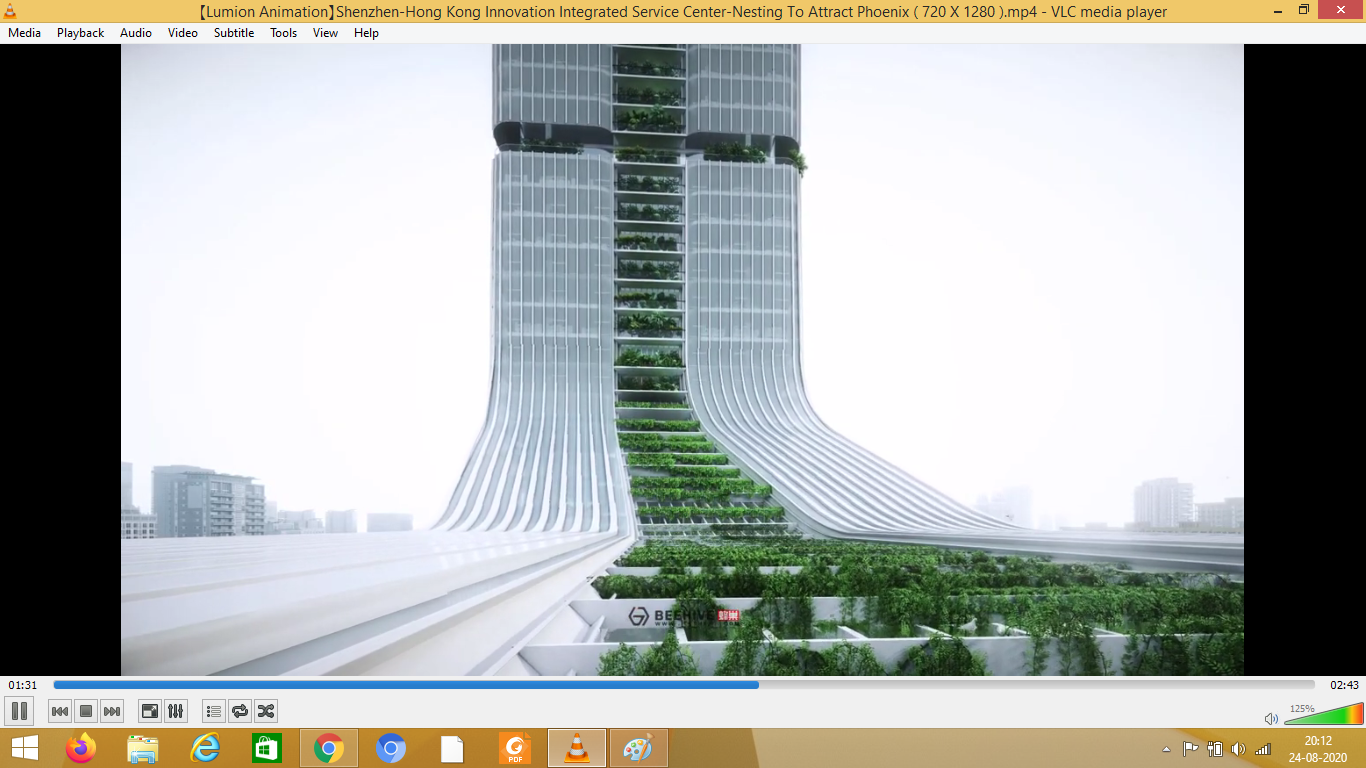Image resolution: width=1366 pixels, height=768 pixels.
Task: Mute audio using VLC's speaker icon
Action: coord(1270,718)
